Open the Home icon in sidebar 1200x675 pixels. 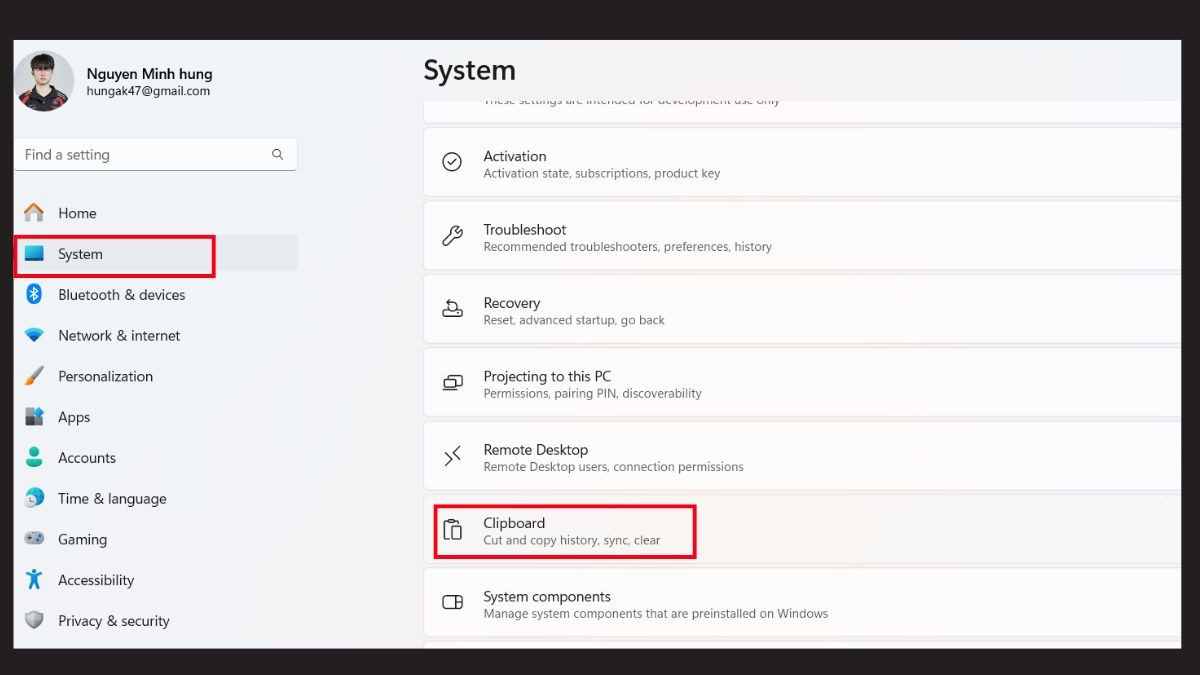coord(34,213)
